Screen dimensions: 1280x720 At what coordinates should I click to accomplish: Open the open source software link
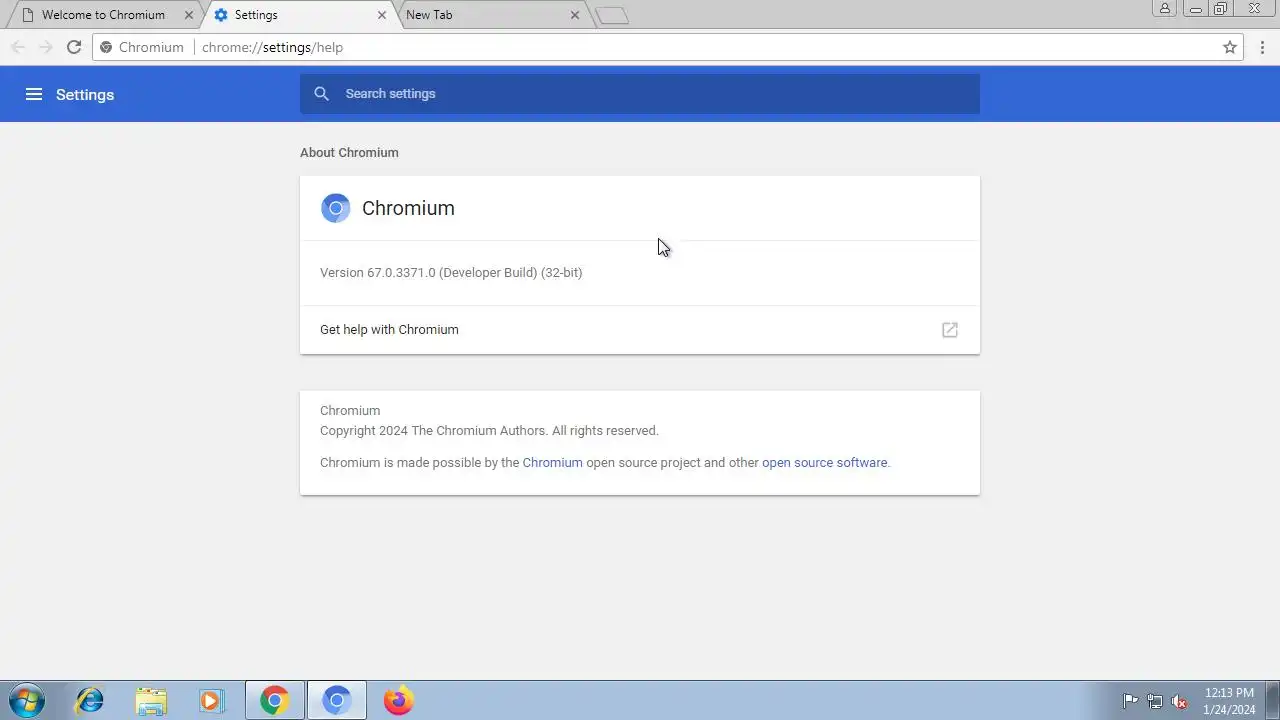[x=824, y=463]
